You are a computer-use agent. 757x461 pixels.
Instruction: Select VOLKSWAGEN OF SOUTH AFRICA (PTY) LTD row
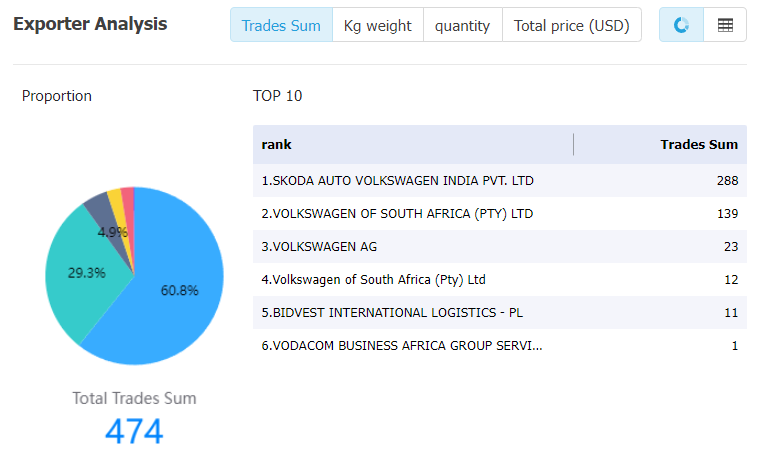click(500, 213)
